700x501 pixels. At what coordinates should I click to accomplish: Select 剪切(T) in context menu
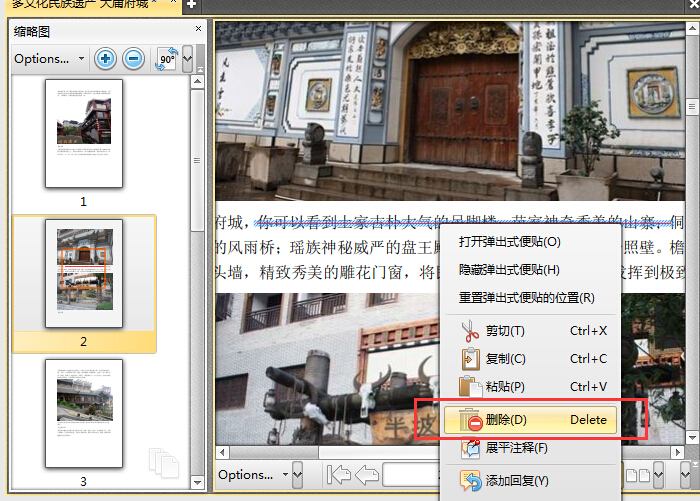point(530,331)
